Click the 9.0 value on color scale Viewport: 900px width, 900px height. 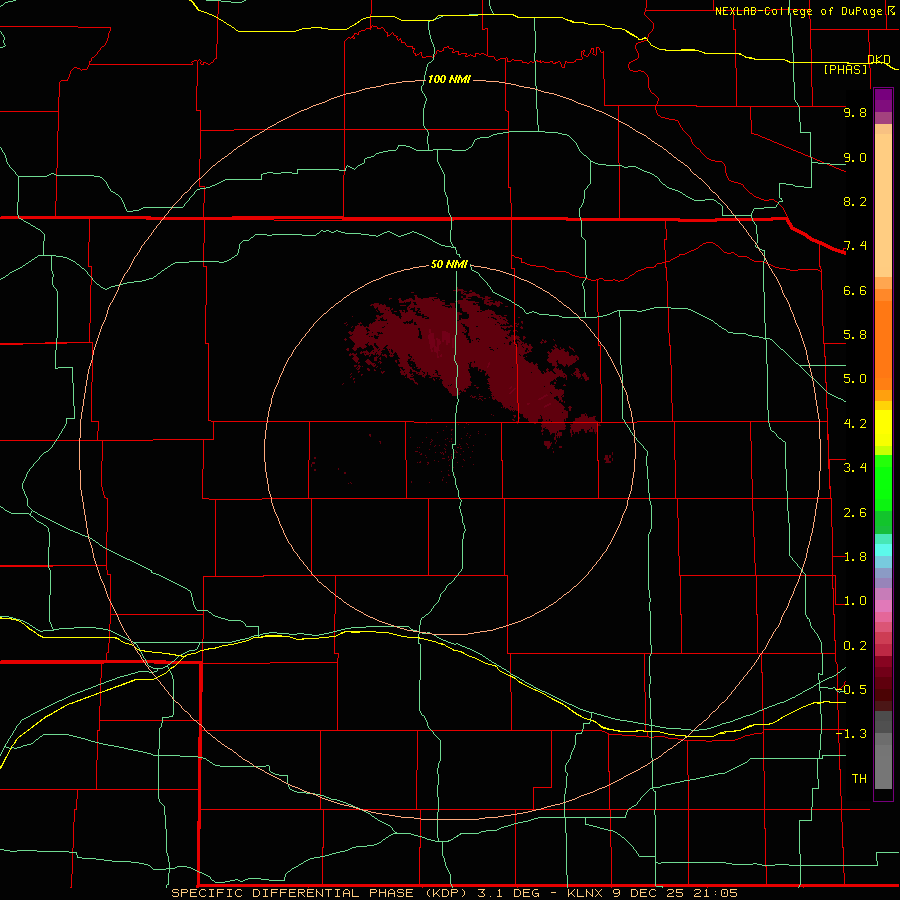tap(855, 157)
